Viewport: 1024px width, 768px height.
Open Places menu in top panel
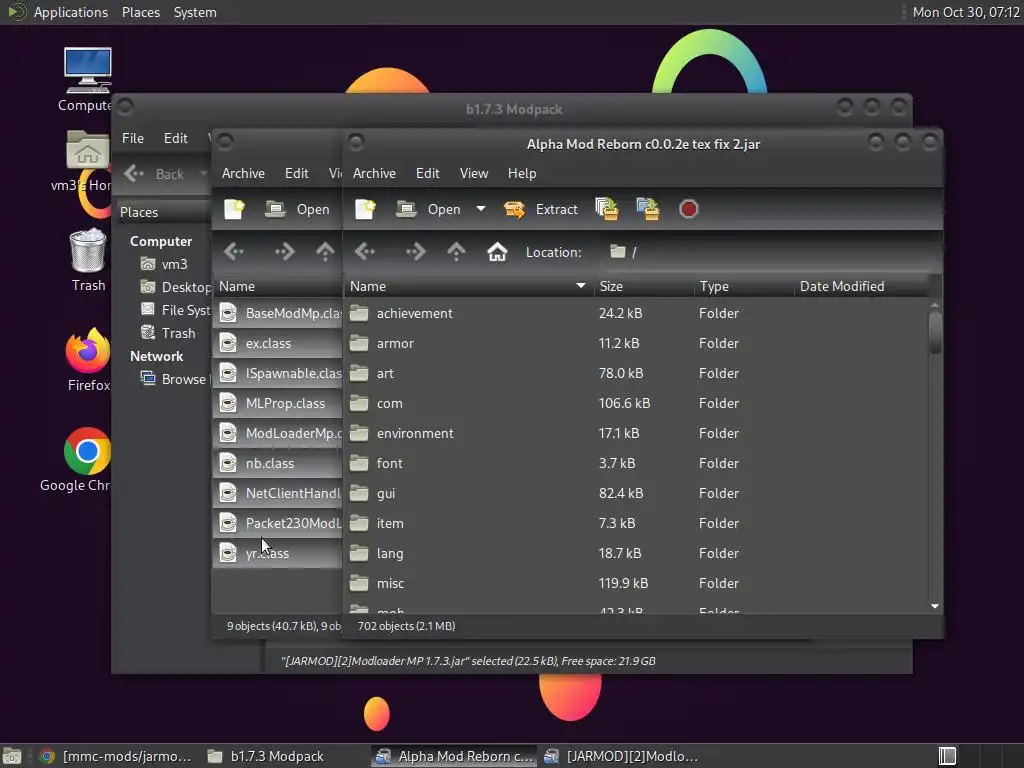click(140, 12)
